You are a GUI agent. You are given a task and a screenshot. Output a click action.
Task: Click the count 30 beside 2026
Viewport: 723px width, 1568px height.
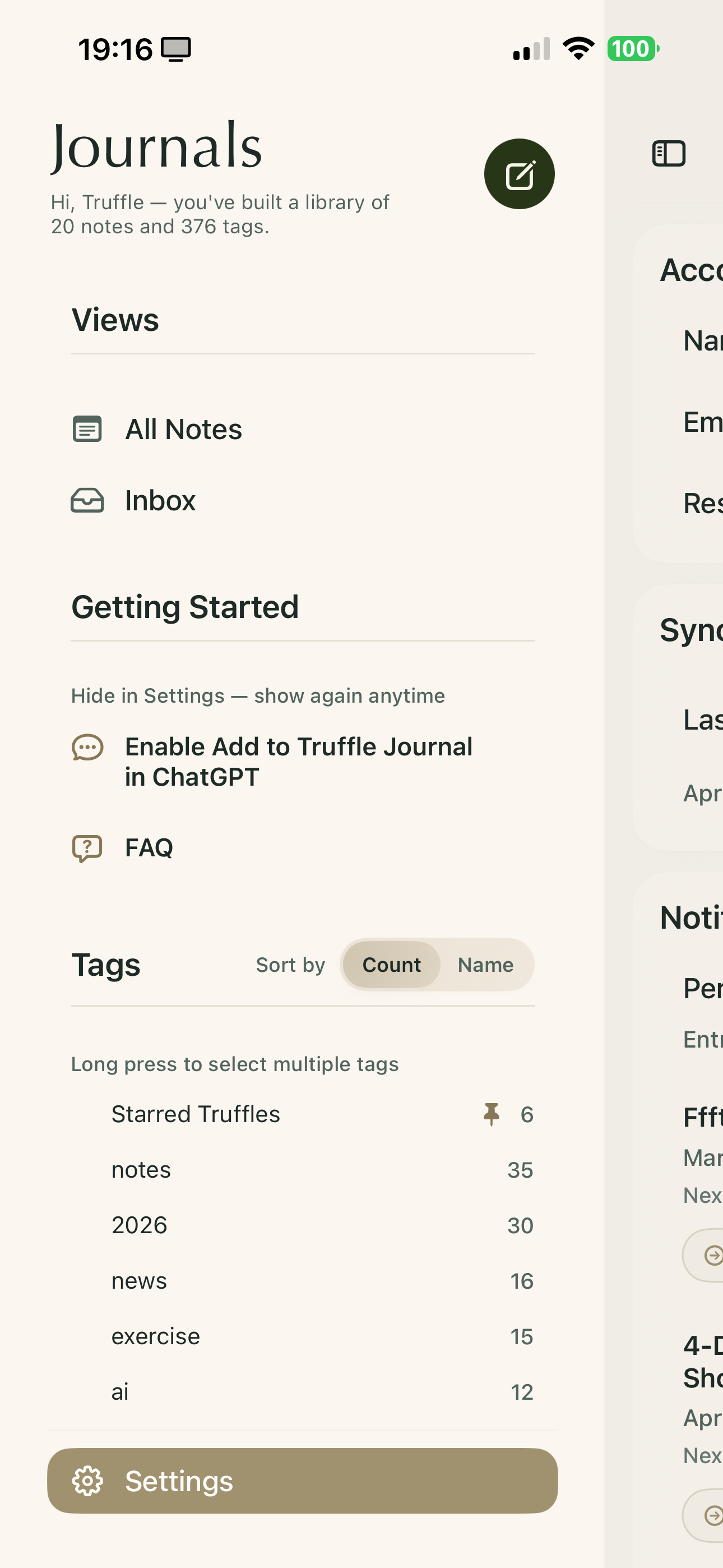point(520,1225)
